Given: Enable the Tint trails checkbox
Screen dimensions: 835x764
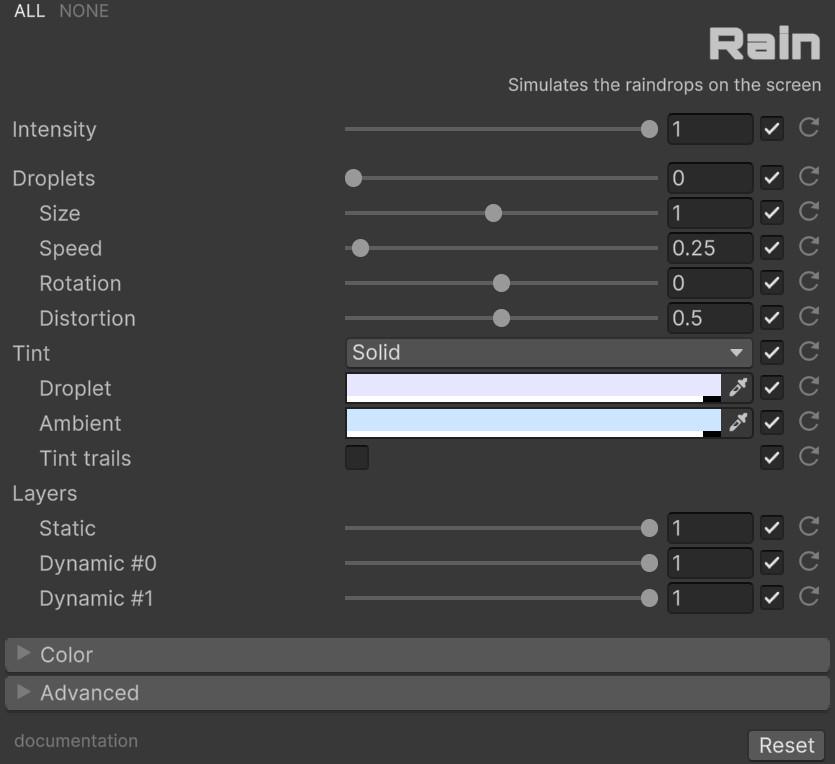Looking at the screenshot, I should tap(357, 458).
